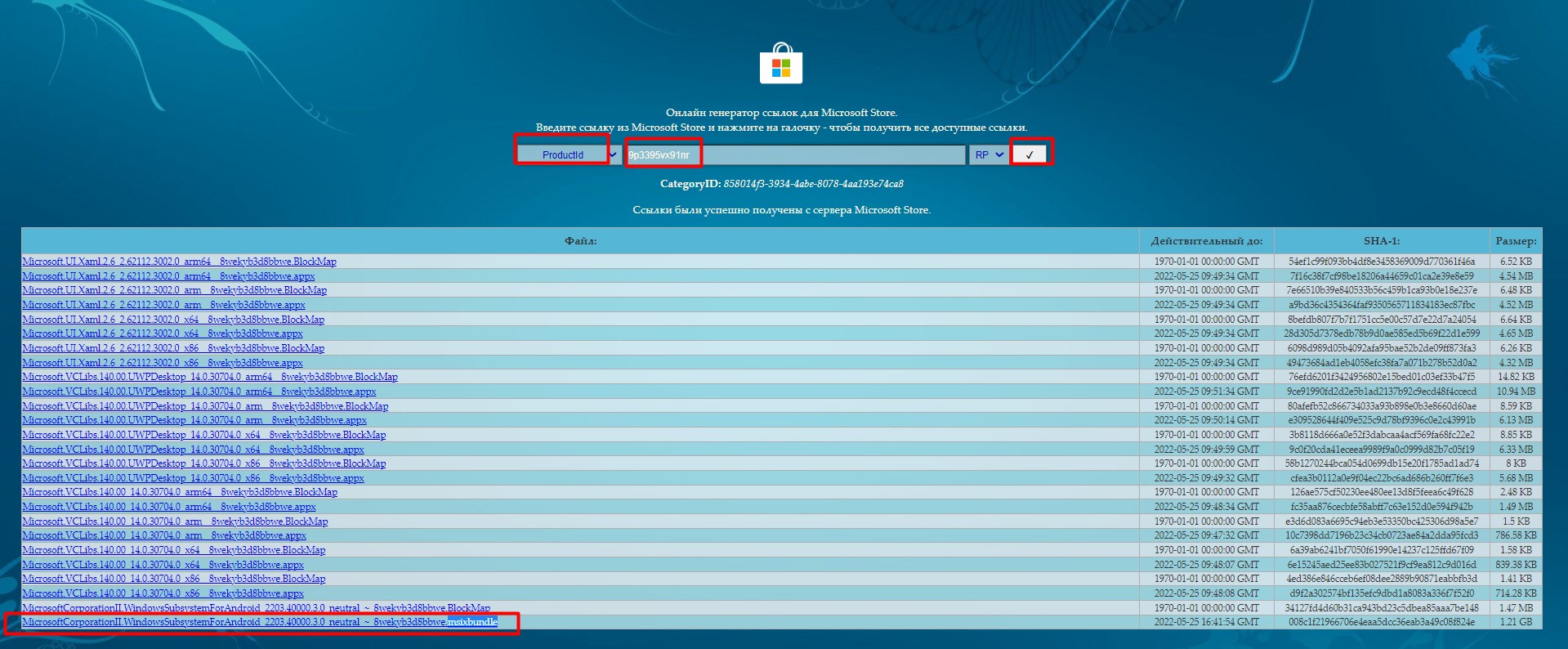Select the size cell '10.94 MB'
The image size is (1568, 649).
pyautogui.click(x=1516, y=392)
